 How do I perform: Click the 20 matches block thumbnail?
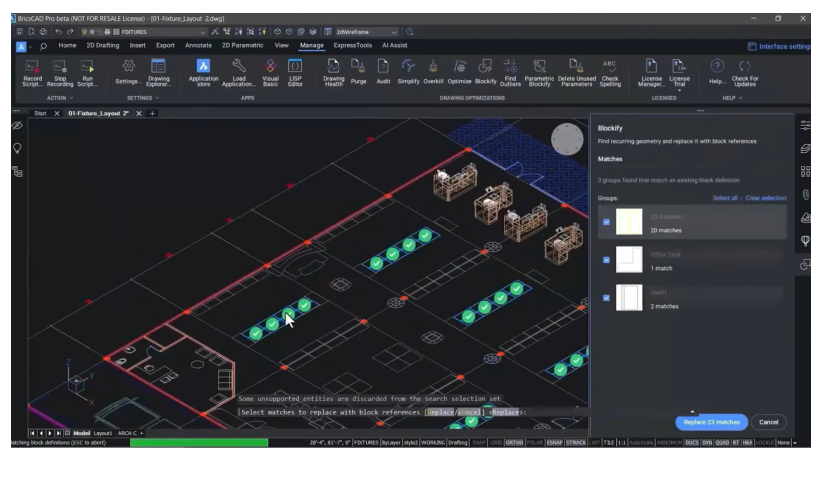pyautogui.click(x=629, y=222)
